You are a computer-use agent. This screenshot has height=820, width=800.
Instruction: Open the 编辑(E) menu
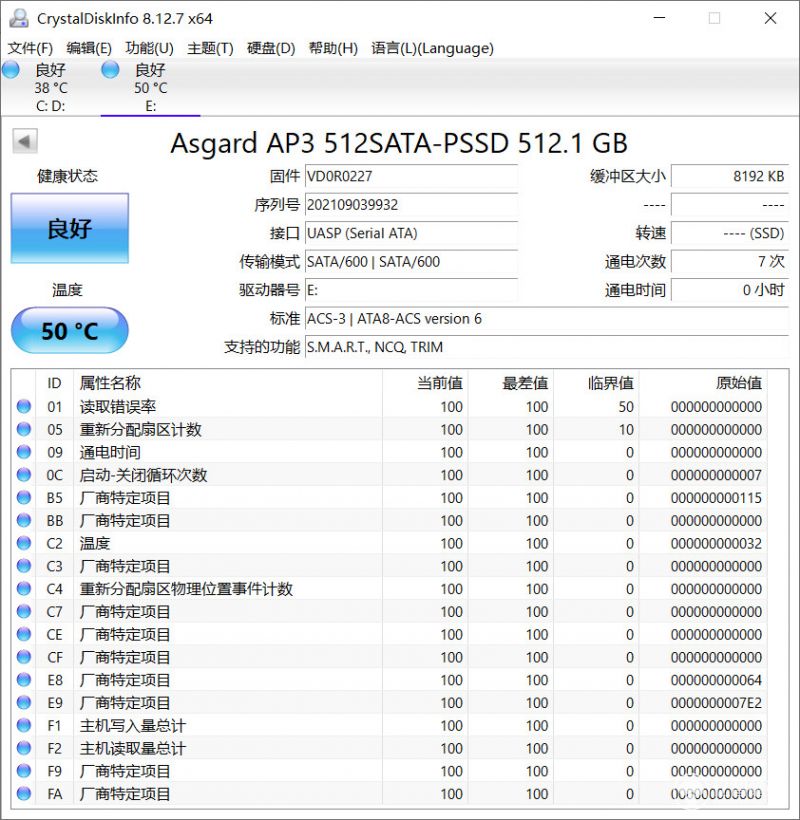89,48
